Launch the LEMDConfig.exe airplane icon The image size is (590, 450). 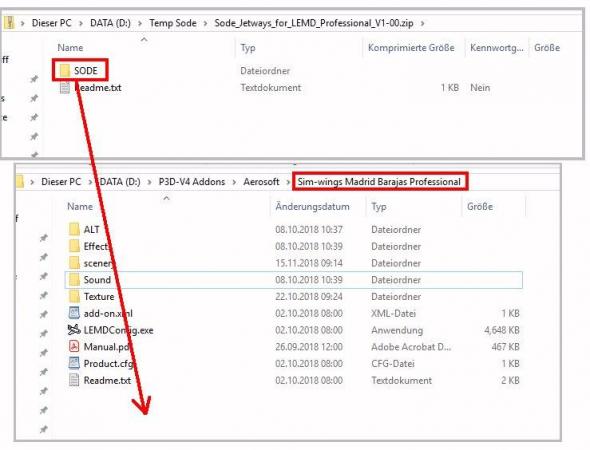click(x=74, y=330)
